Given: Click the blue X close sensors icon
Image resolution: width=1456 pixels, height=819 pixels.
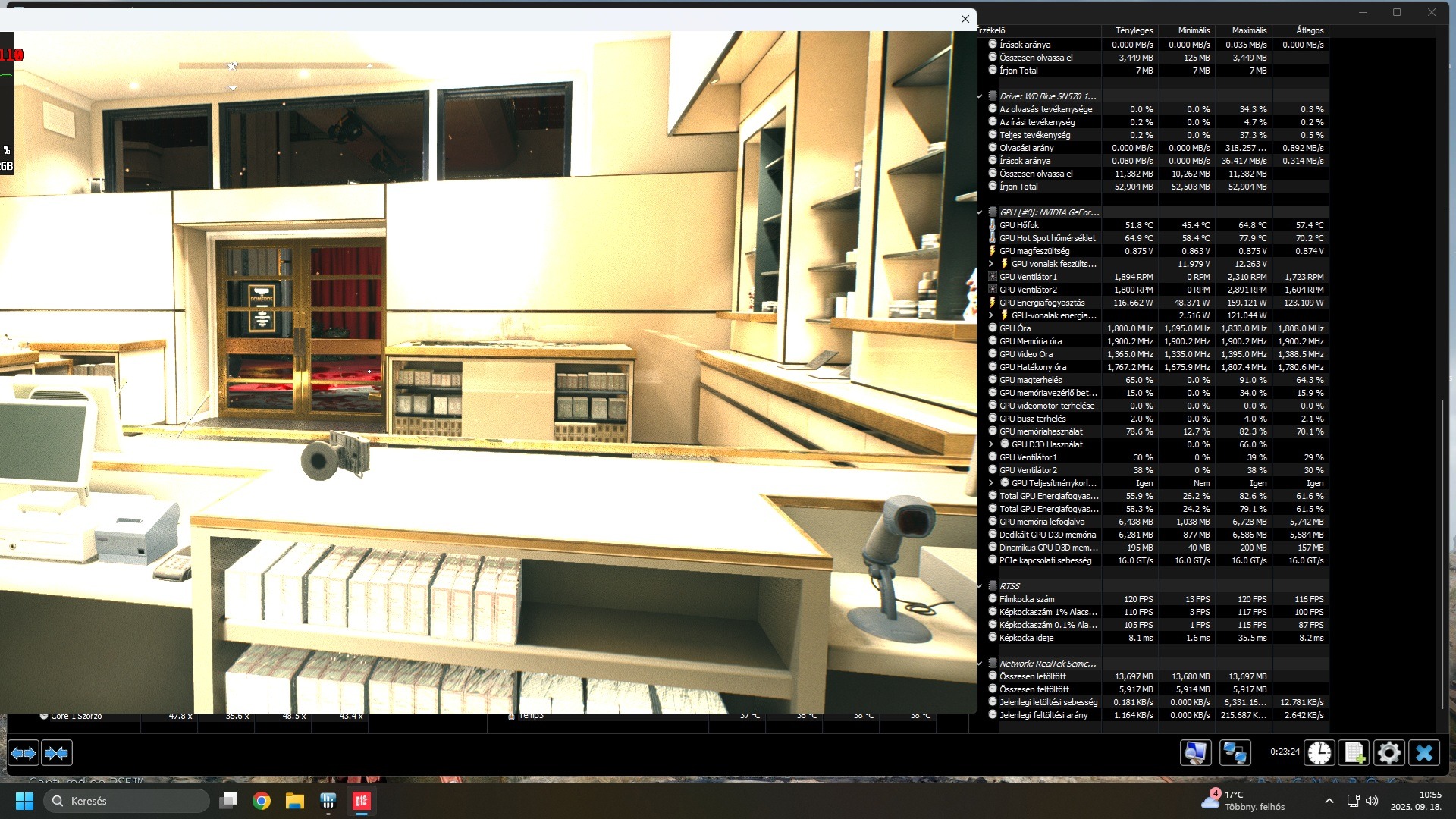Looking at the screenshot, I should 1424,753.
